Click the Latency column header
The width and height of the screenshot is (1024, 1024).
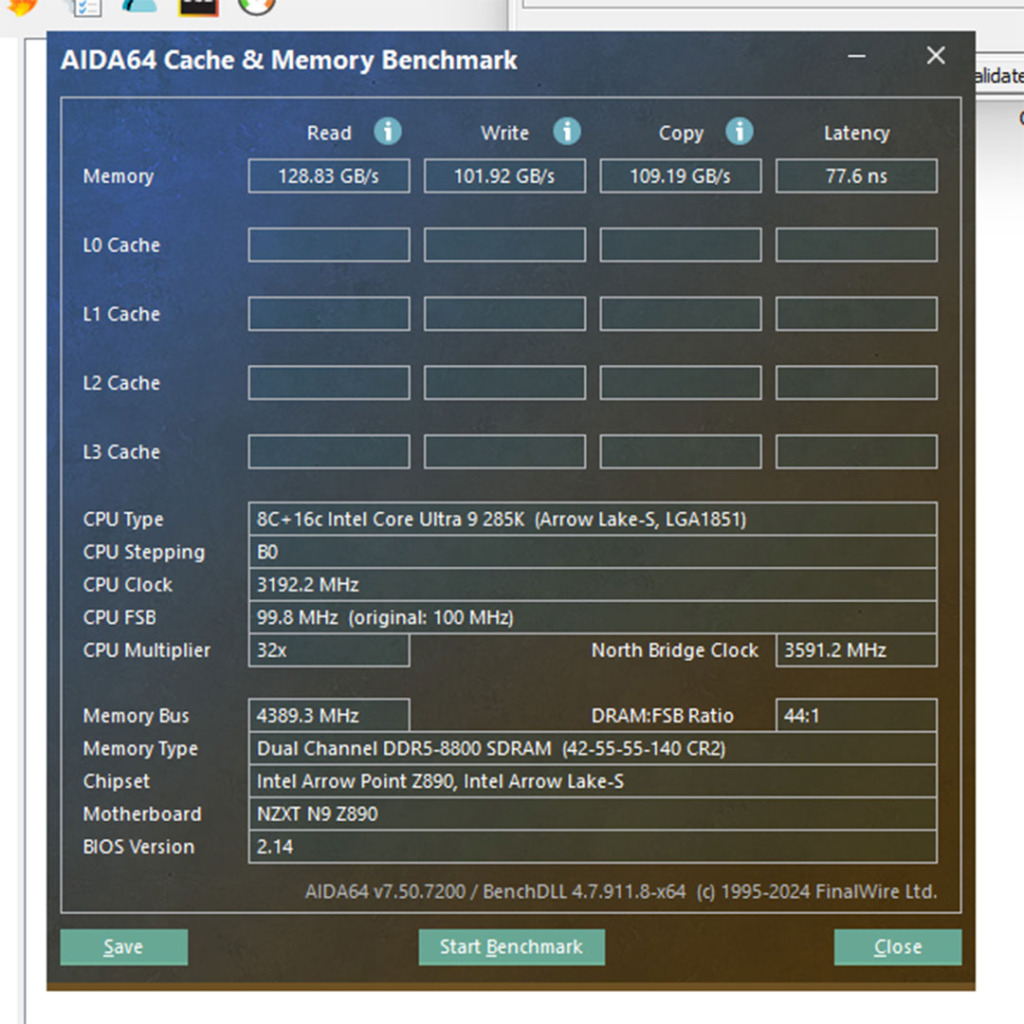coord(856,133)
